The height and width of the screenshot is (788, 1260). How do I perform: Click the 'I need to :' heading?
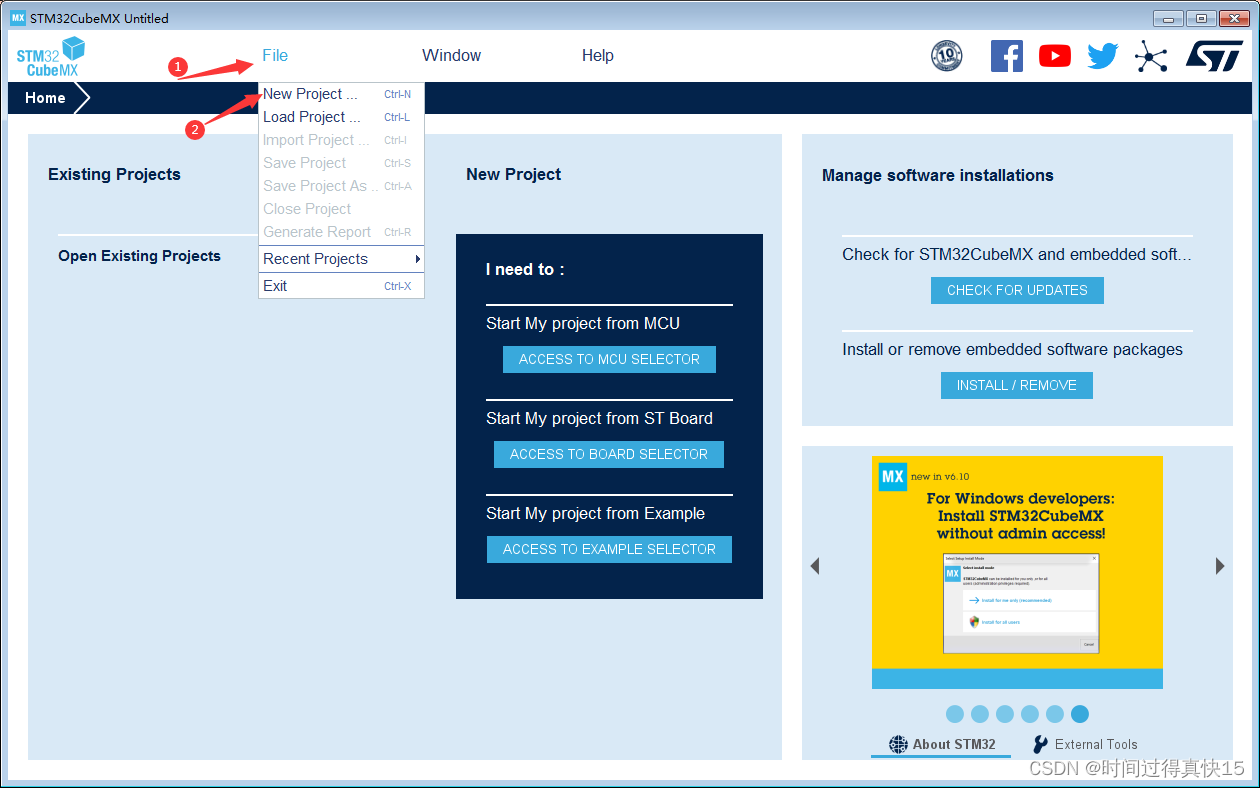coord(525,270)
